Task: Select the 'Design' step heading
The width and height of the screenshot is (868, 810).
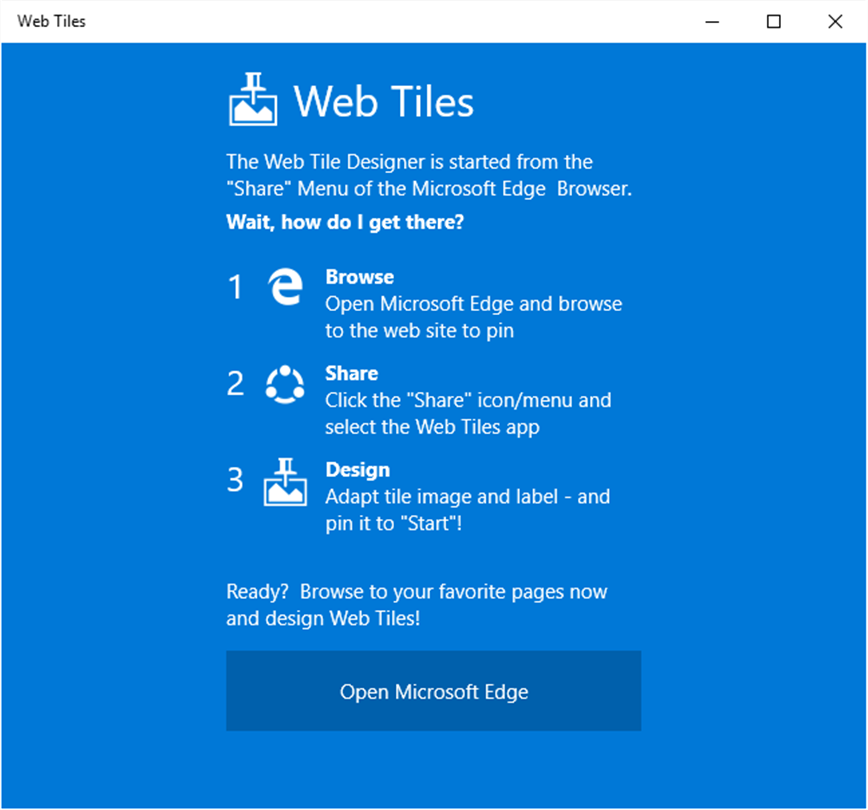Action: click(x=358, y=470)
